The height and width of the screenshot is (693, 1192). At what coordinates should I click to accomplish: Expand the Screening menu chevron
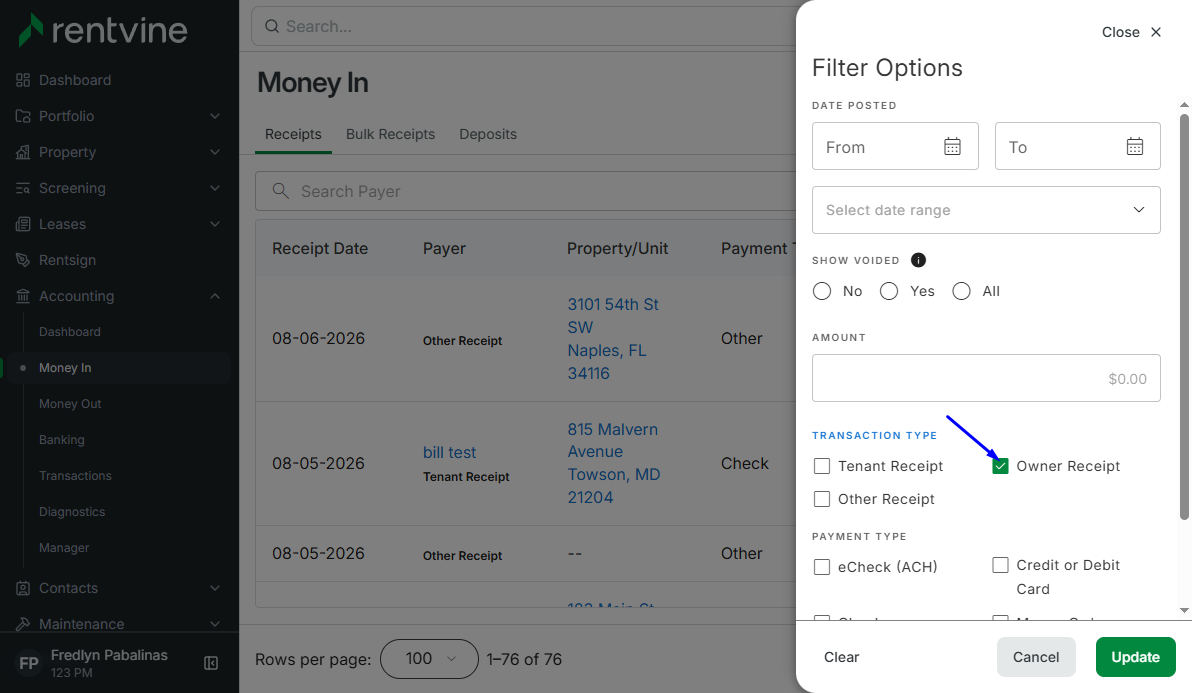(x=215, y=188)
